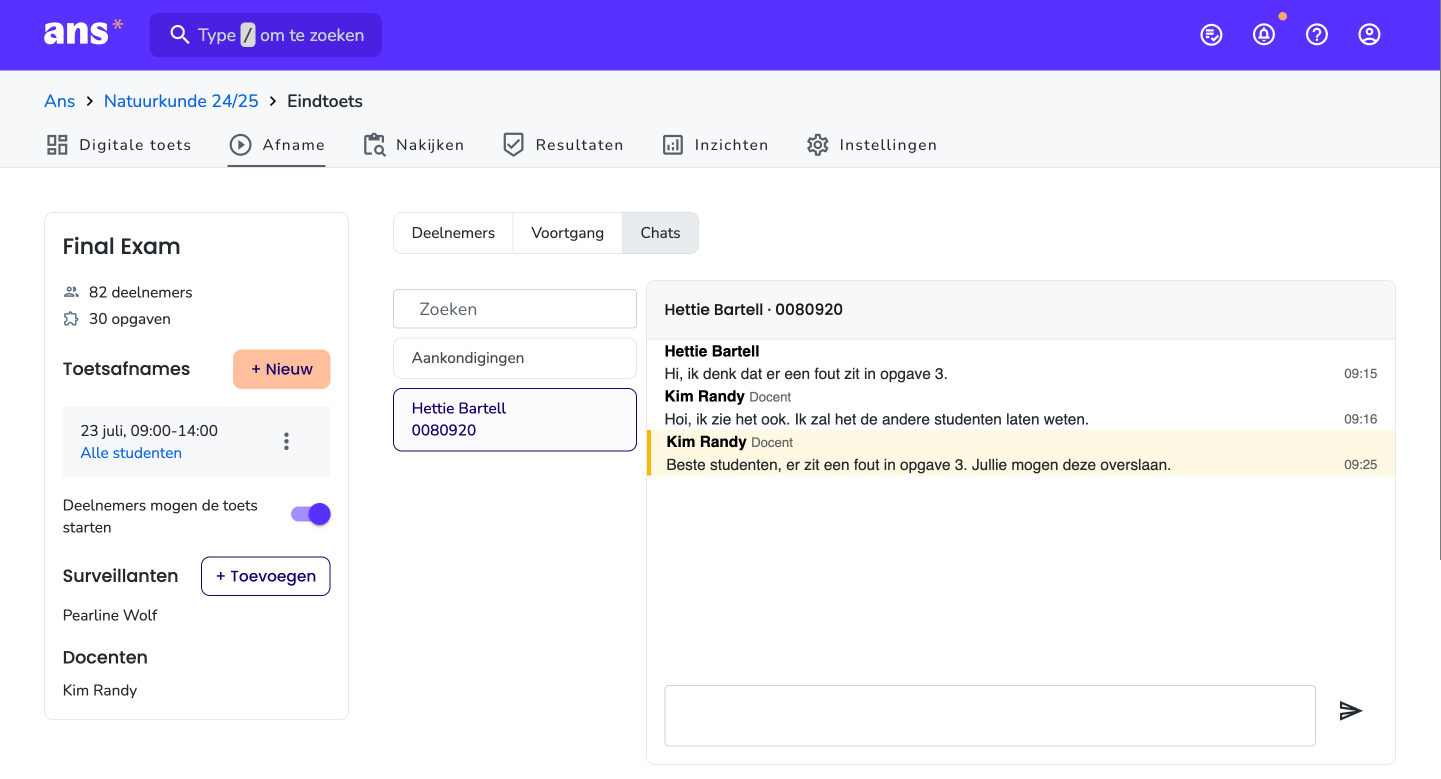The height and width of the screenshot is (779, 1441).
Task: Select the Chats tab
Action: tap(660, 233)
